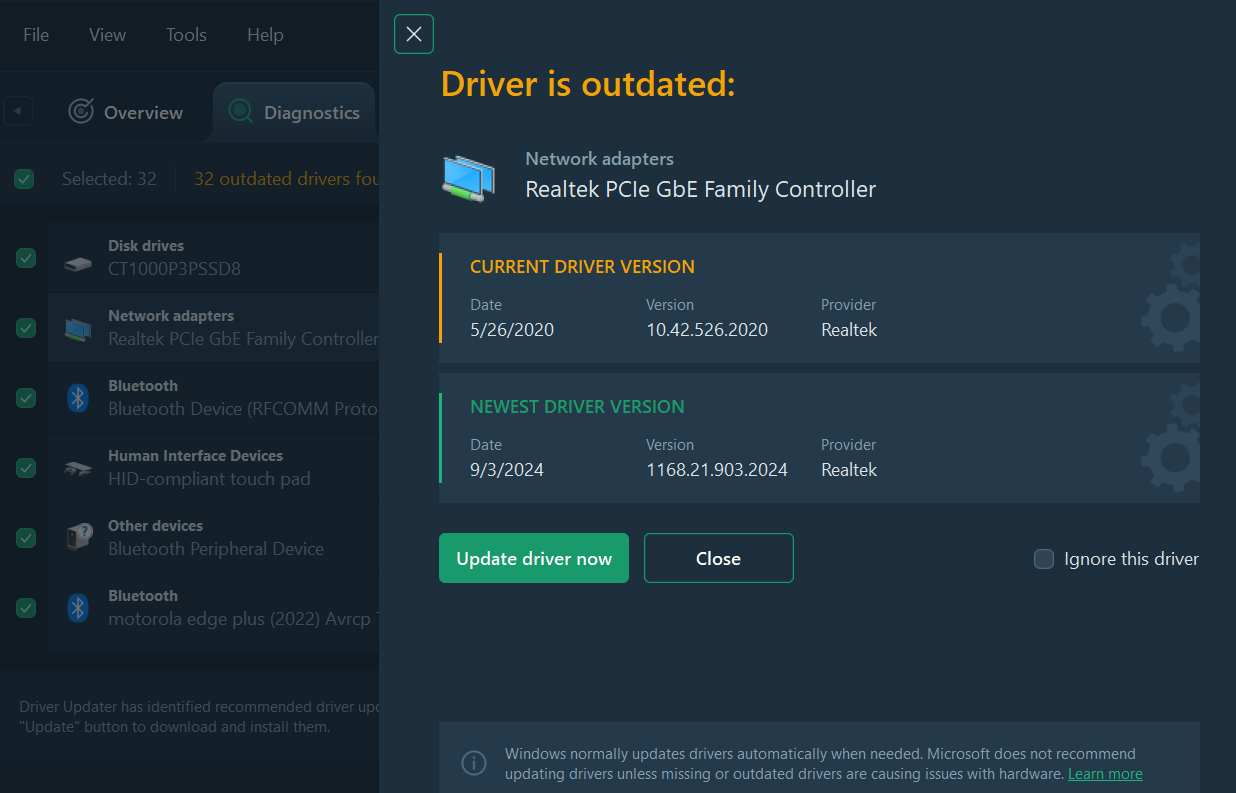The width and height of the screenshot is (1236, 793).
Task: Uncheck the Bluetooth Peripheral Device checkbox
Action: click(x=26, y=538)
